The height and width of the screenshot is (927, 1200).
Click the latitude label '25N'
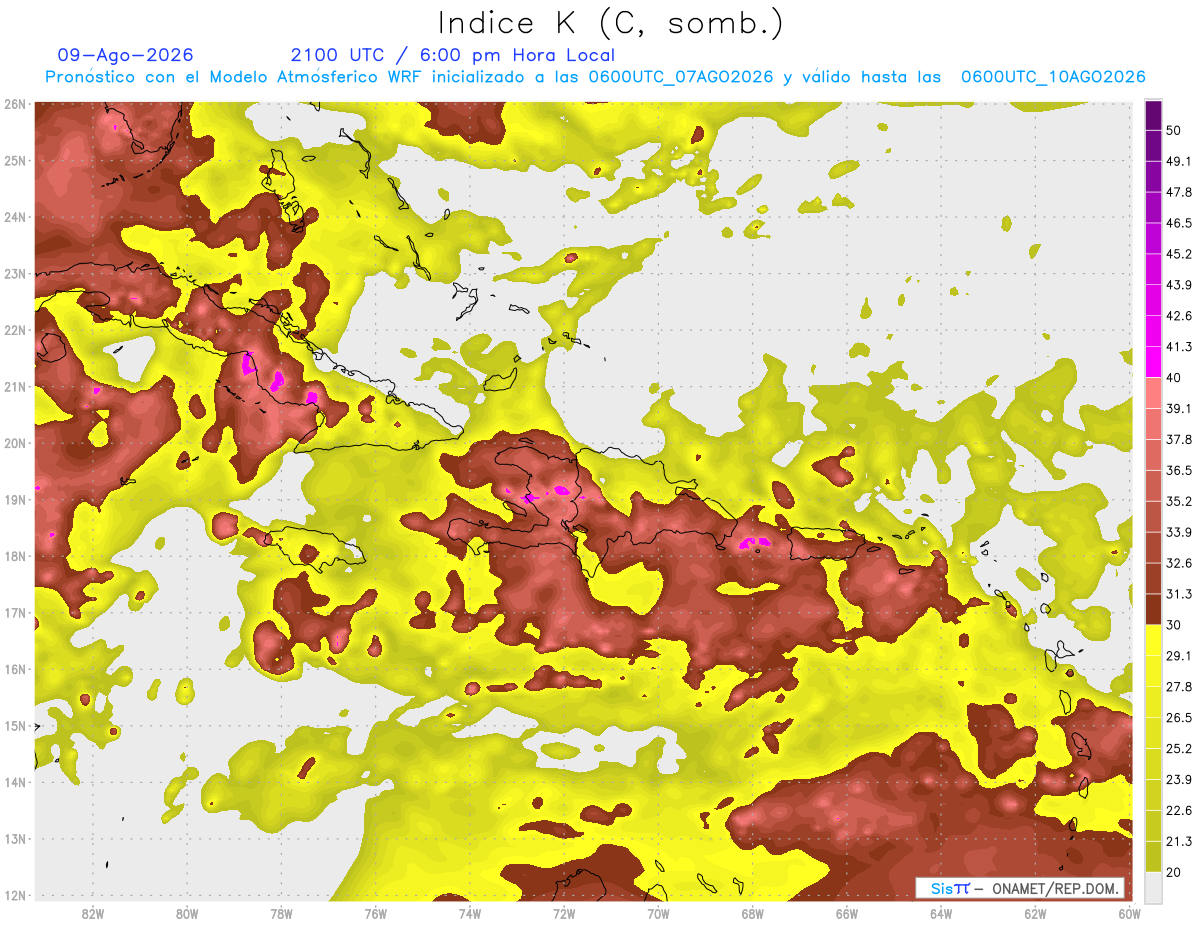(15, 161)
